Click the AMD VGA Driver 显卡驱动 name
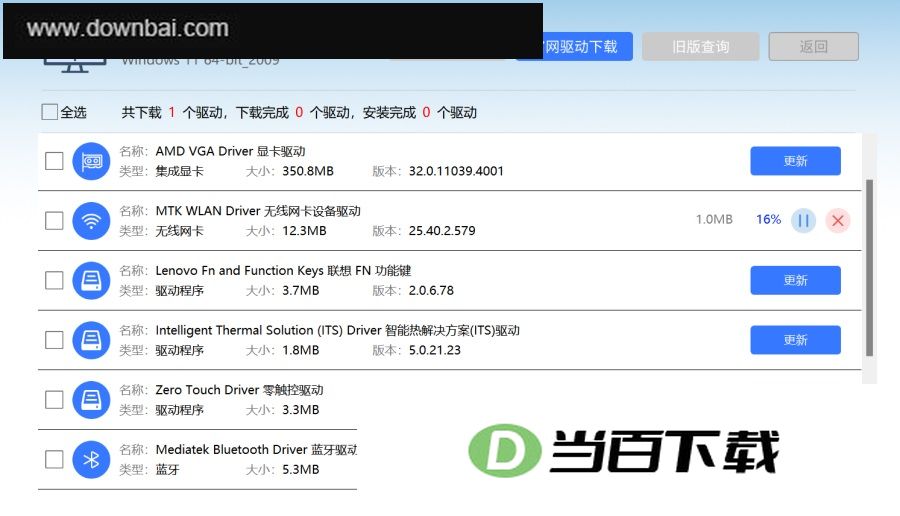Image resolution: width=900 pixels, height=516 pixels. tap(230, 152)
